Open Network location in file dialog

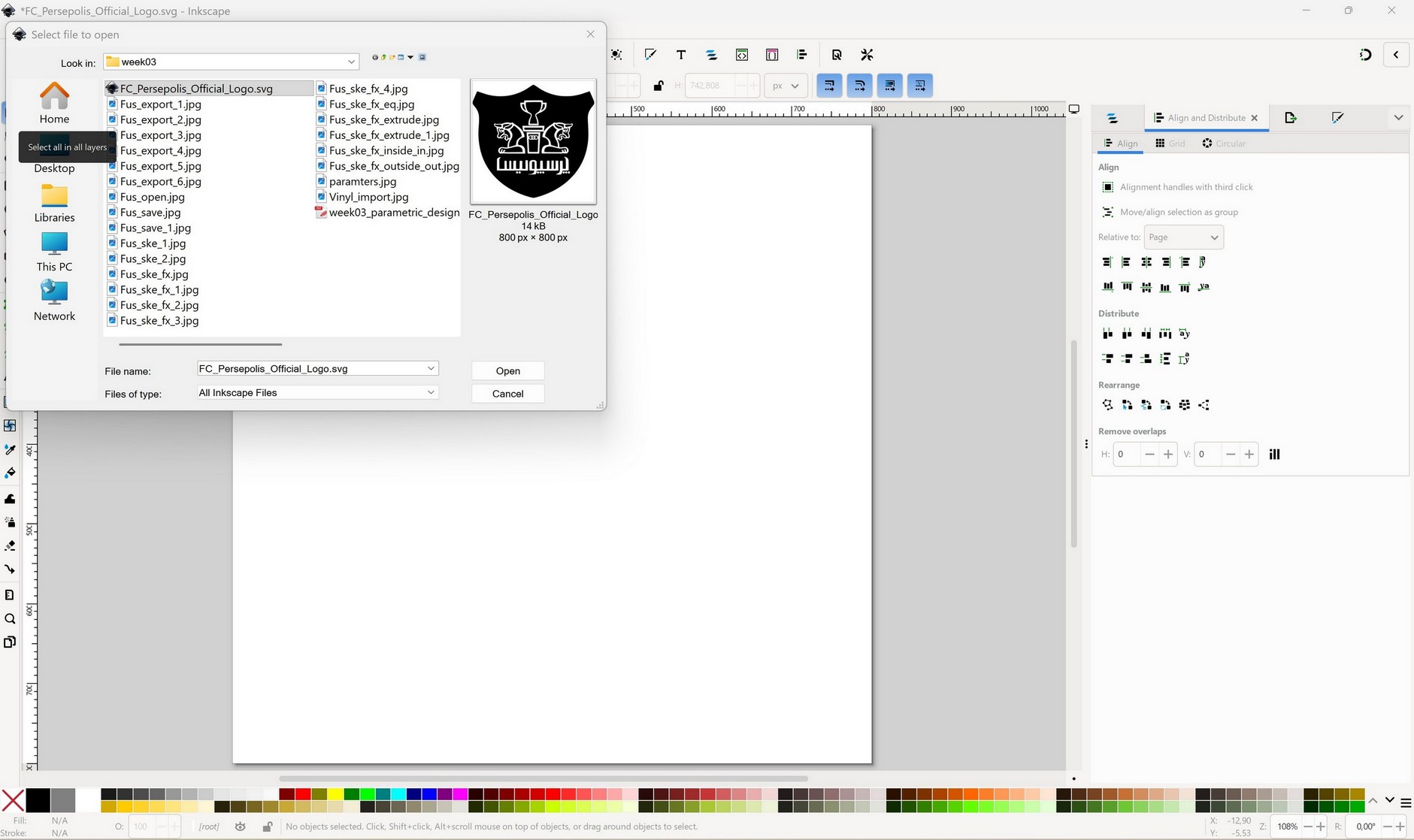[54, 301]
